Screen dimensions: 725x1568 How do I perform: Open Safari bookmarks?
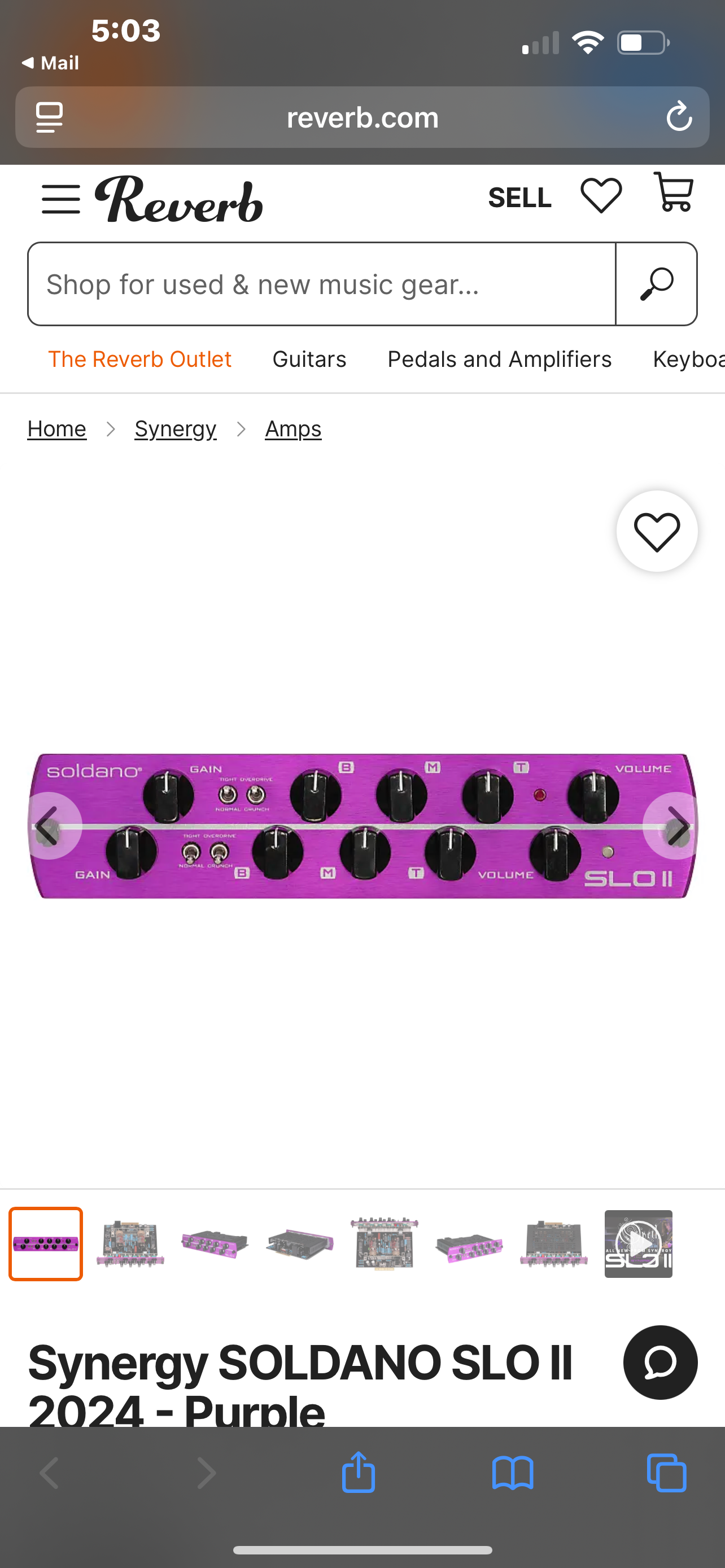513,1474
